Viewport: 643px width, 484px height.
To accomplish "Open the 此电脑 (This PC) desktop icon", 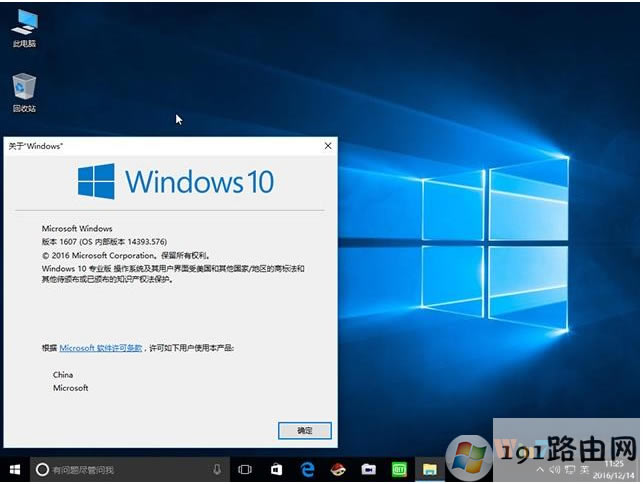I will pos(24,24).
